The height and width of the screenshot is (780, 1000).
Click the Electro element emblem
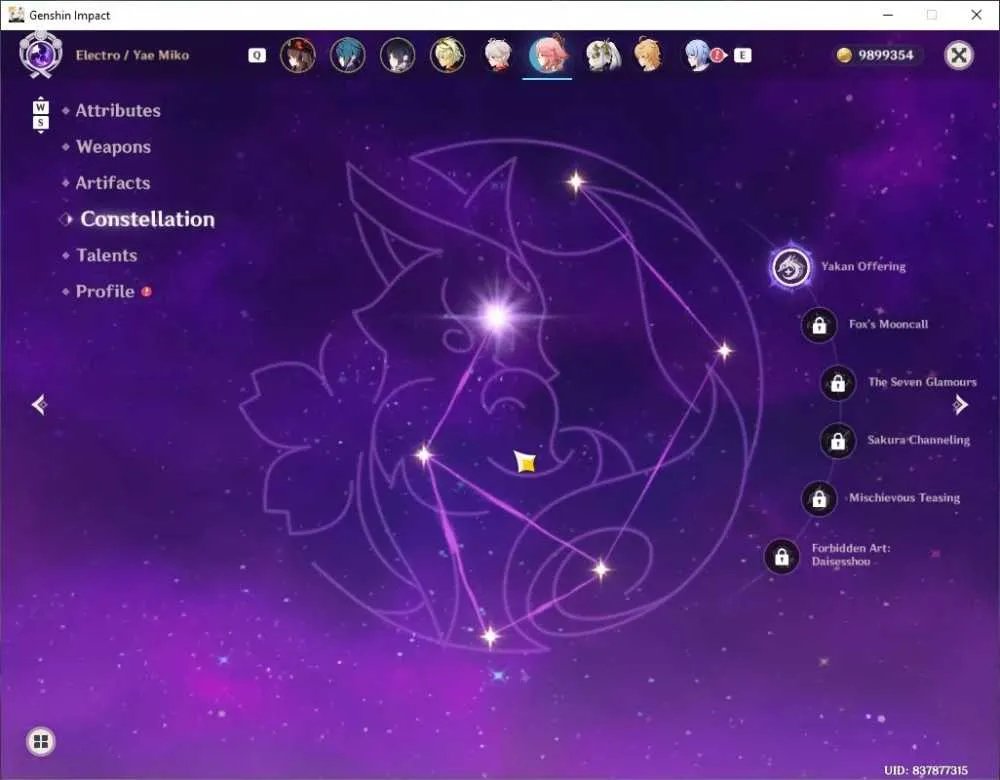click(41, 55)
